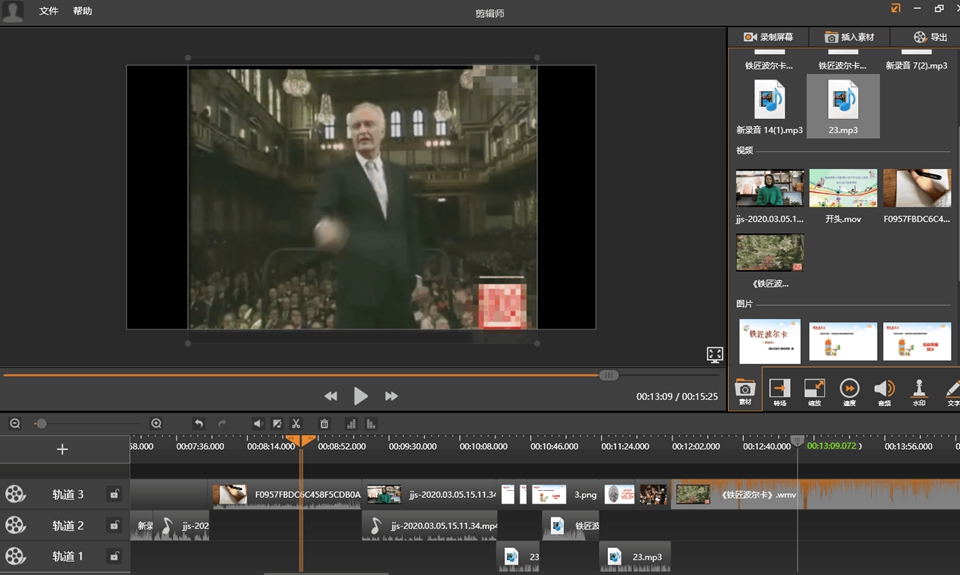Delete the selected clip with the trash icon
The height and width of the screenshot is (575, 960).
point(324,423)
